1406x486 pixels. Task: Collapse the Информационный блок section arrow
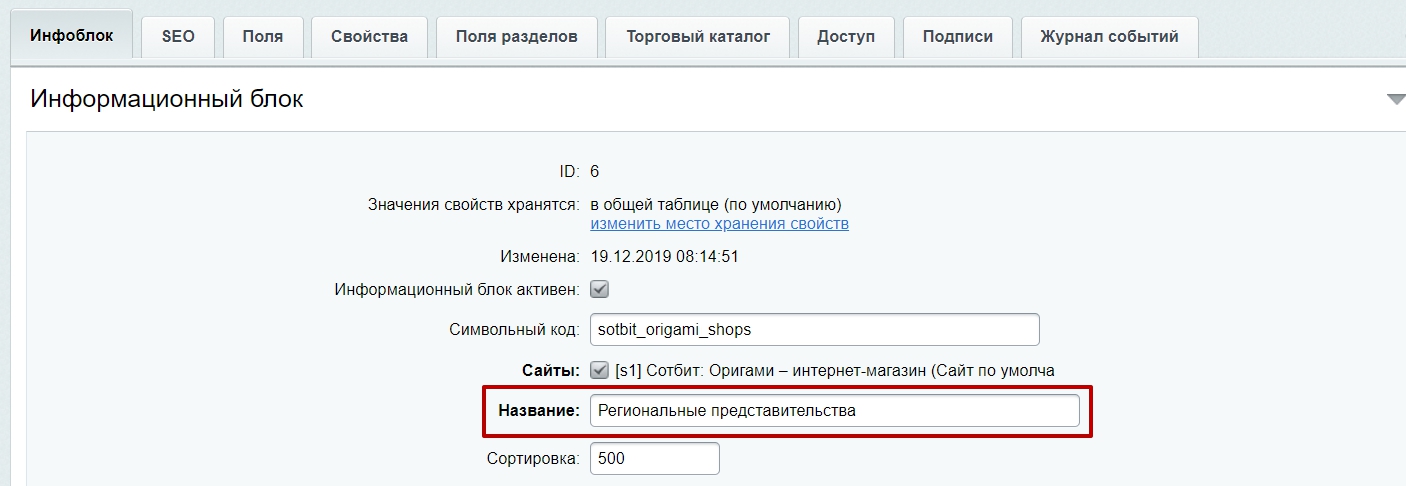tap(1396, 99)
